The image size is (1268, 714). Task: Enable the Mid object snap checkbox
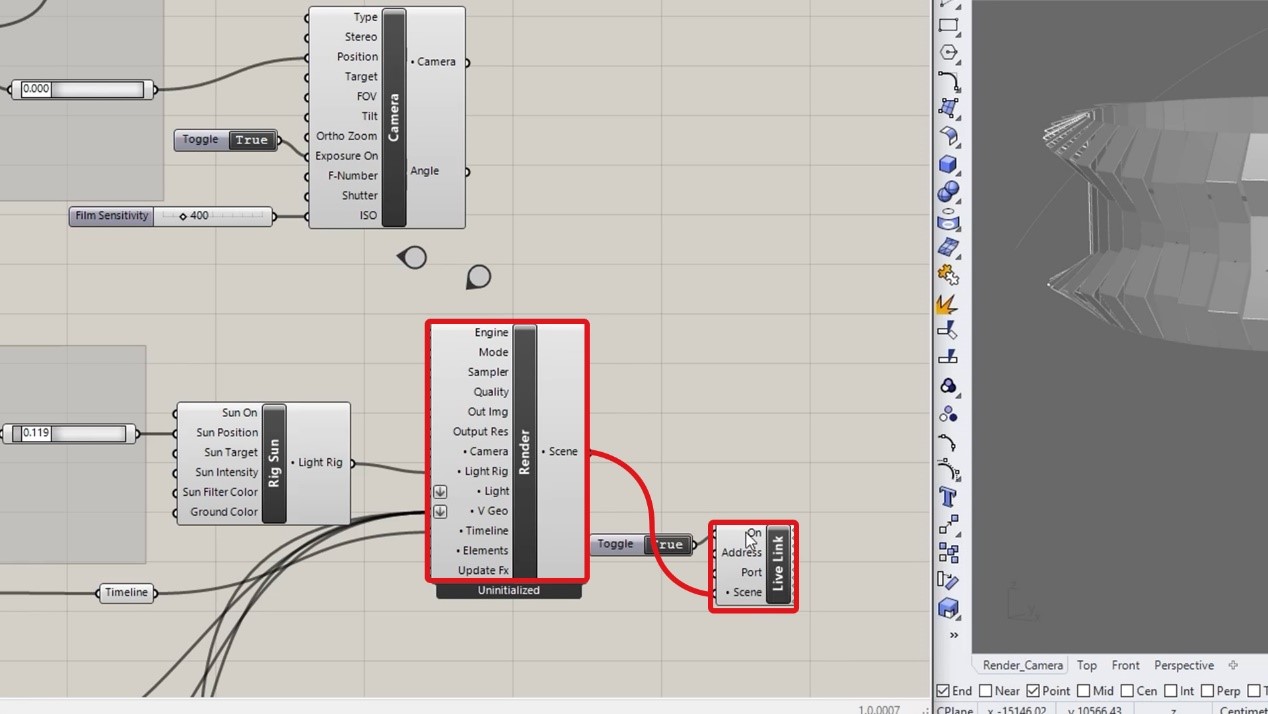1083,691
